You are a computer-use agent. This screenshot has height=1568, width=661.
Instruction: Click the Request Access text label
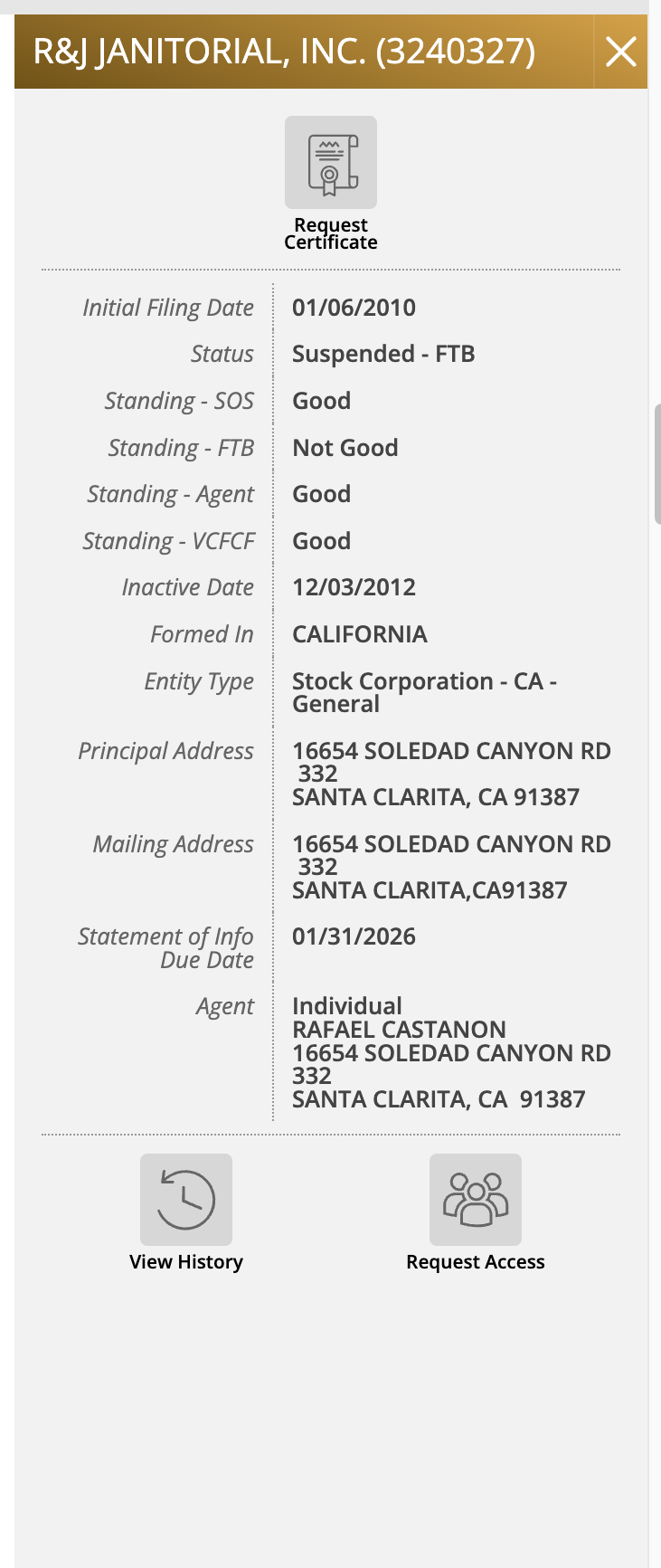click(476, 1261)
